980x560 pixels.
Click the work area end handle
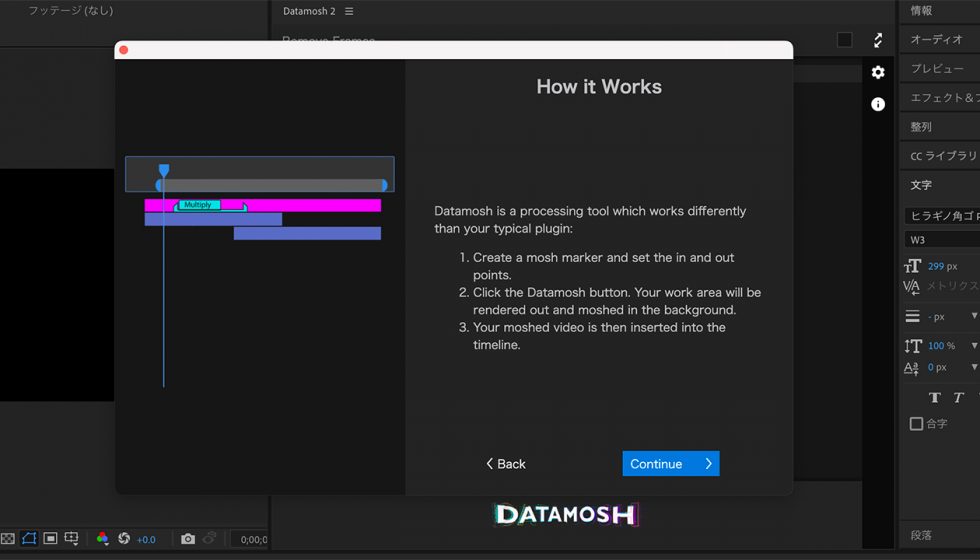click(384, 185)
